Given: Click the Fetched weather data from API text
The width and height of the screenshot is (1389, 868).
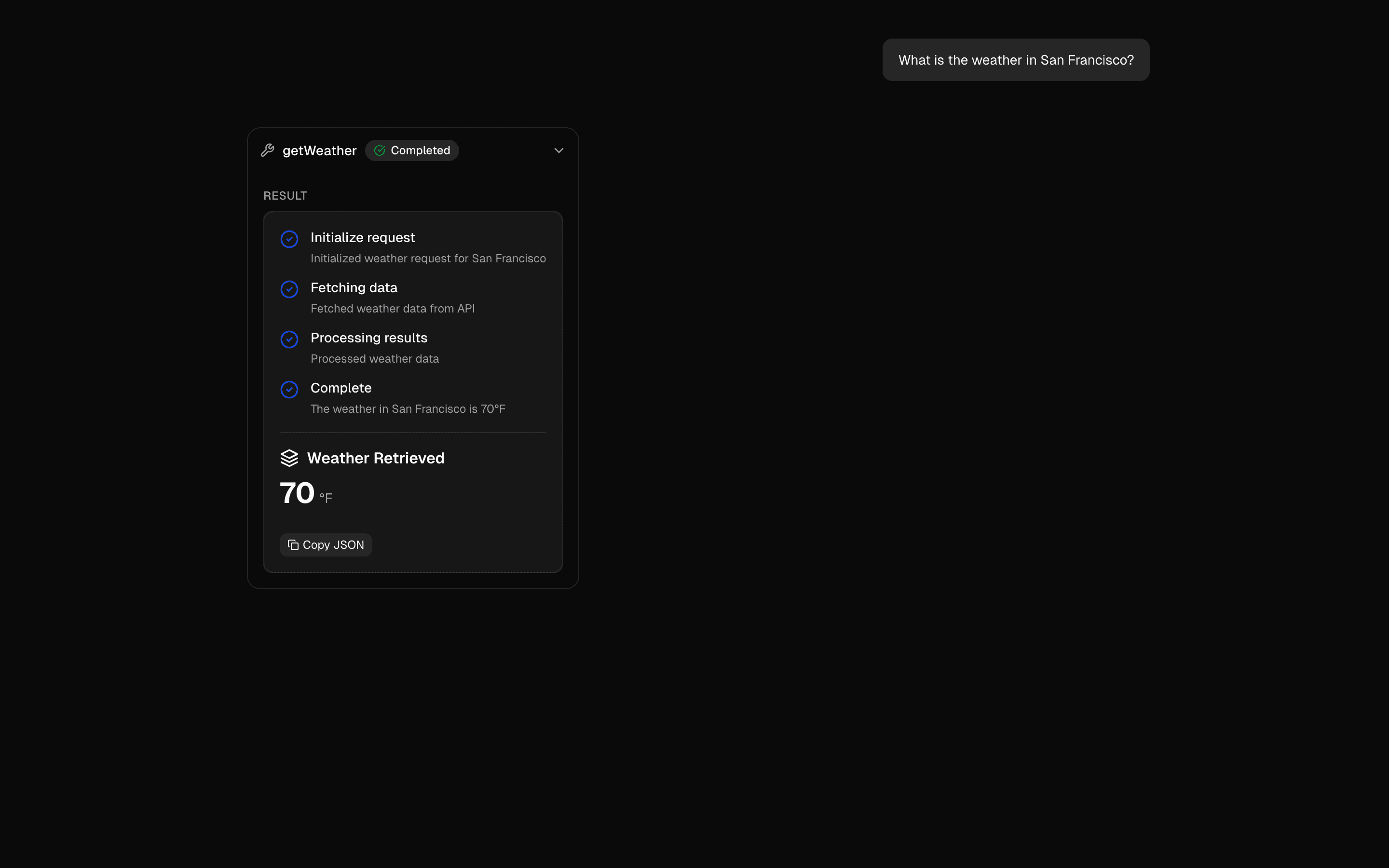Looking at the screenshot, I should pos(393,308).
